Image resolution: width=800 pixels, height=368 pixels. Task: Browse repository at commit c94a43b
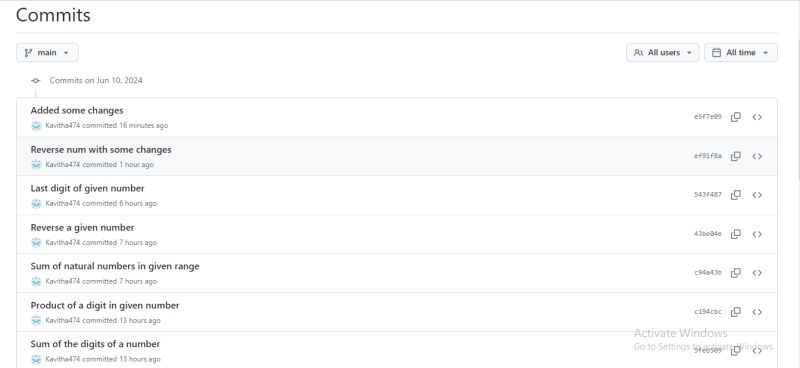tap(757, 273)
